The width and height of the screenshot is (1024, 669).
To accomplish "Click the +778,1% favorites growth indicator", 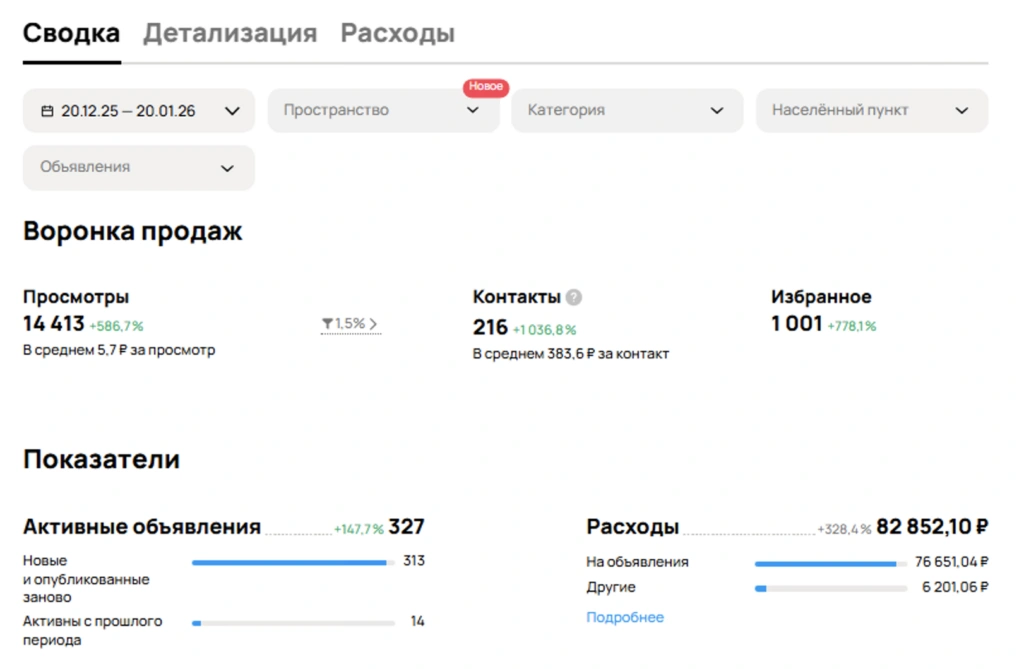I will [x=852, y=326].
